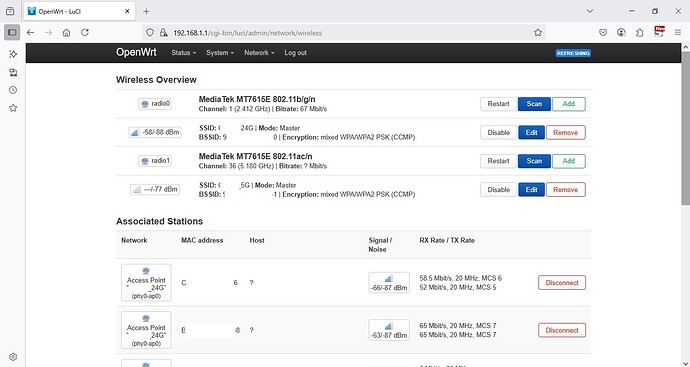
Task: Open the Status menu
Action: (184, 53)
